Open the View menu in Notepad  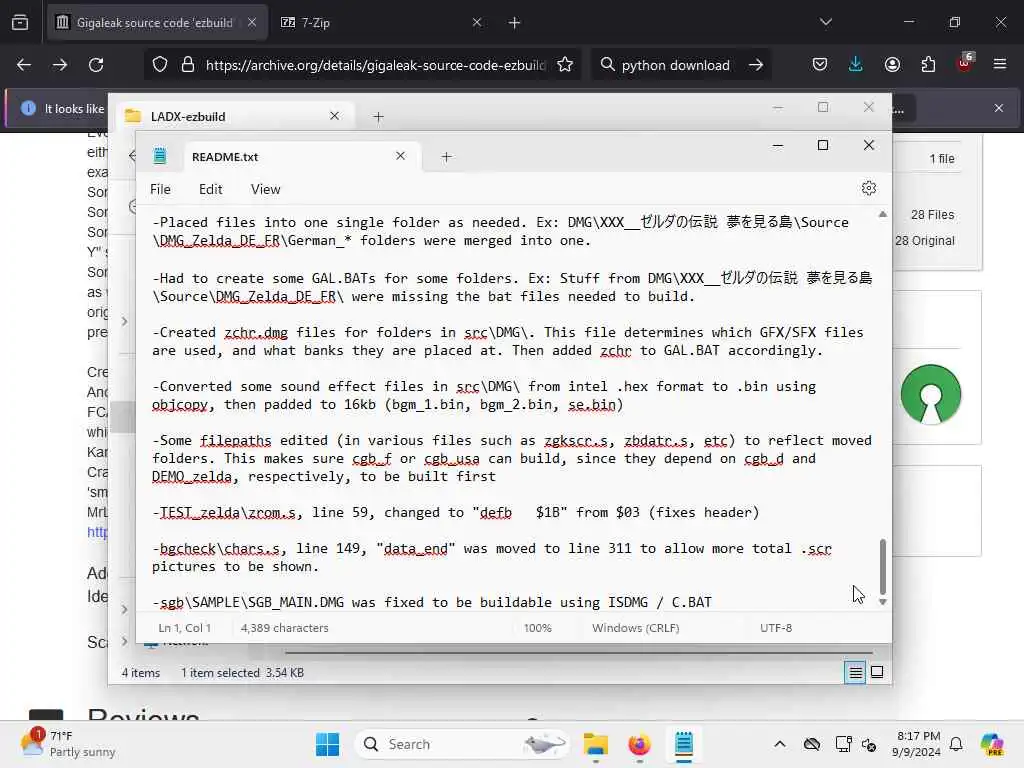265,189
